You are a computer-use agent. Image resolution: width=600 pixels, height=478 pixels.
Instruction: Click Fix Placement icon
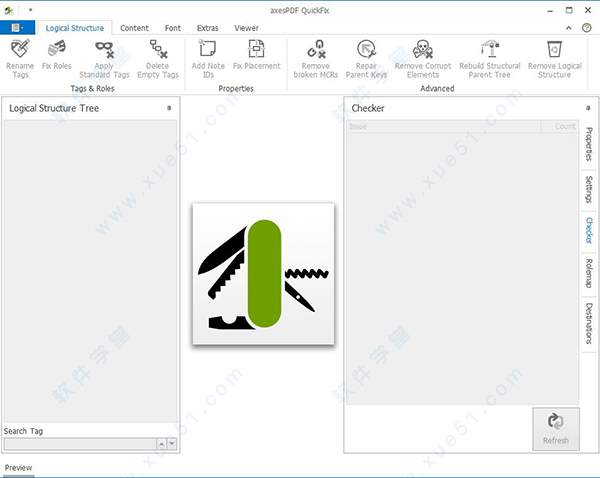tap(256, 48)
